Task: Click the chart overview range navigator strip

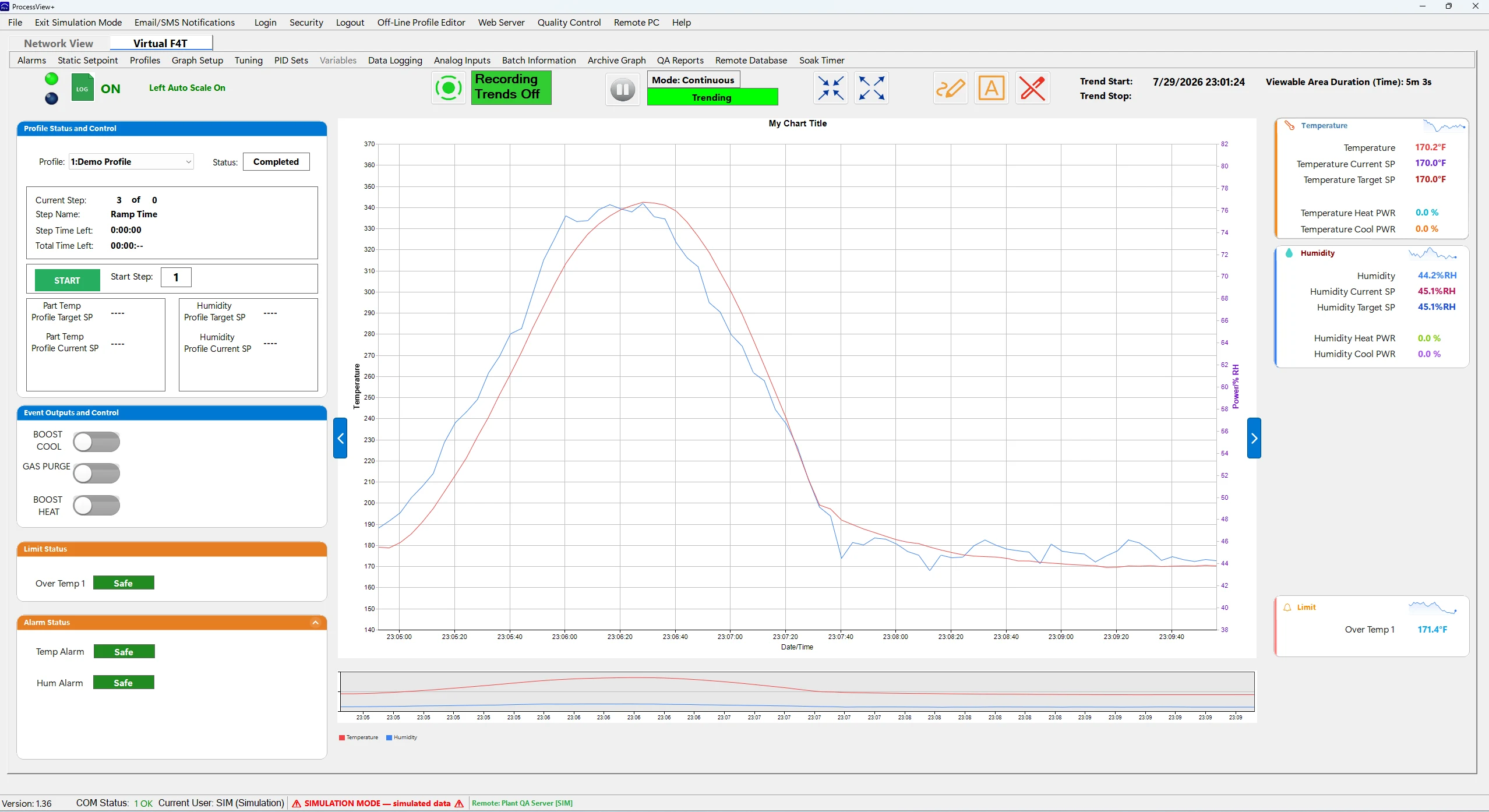Action: point(797,691)
